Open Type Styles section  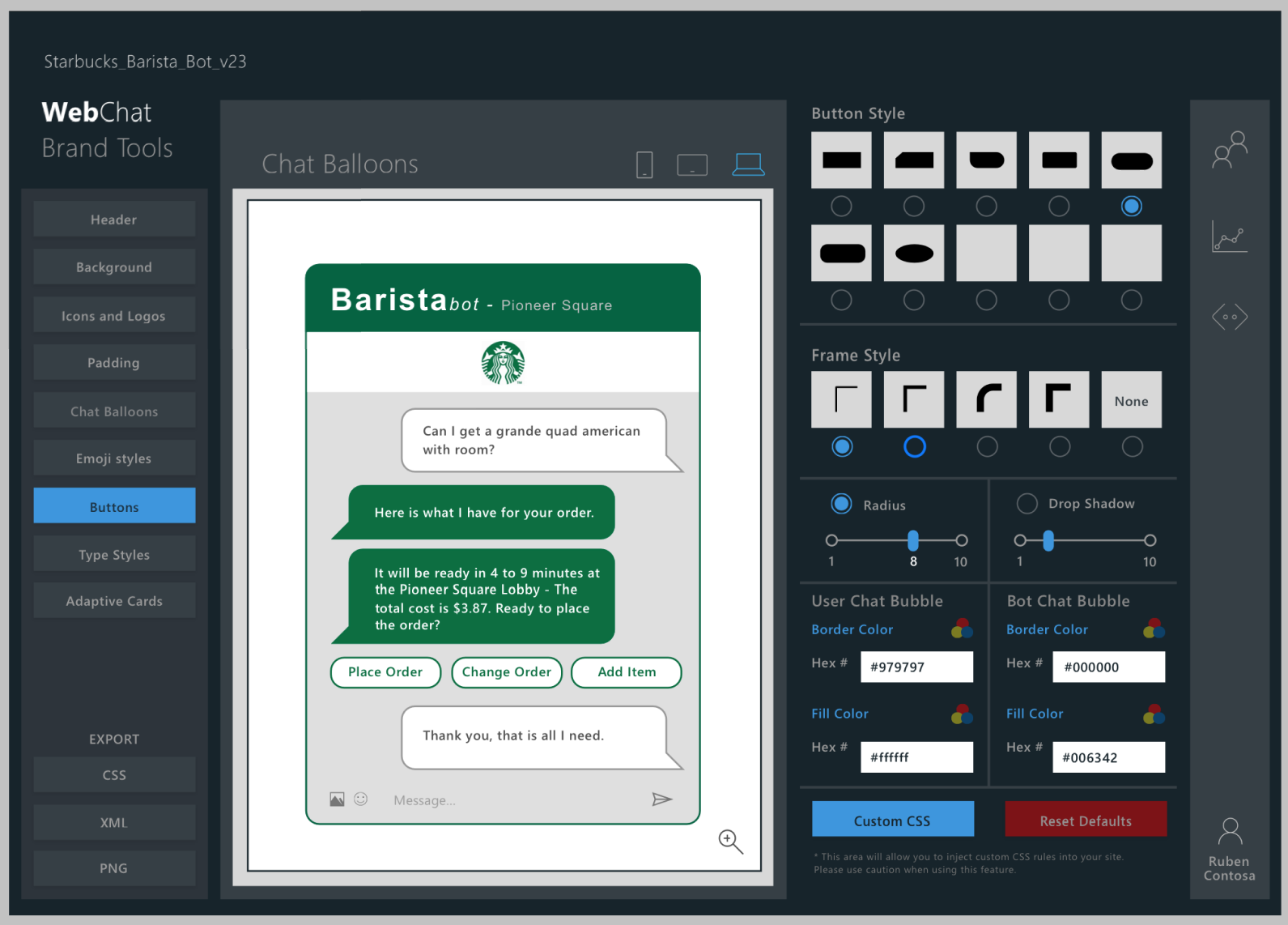click(x=114, y=554)
